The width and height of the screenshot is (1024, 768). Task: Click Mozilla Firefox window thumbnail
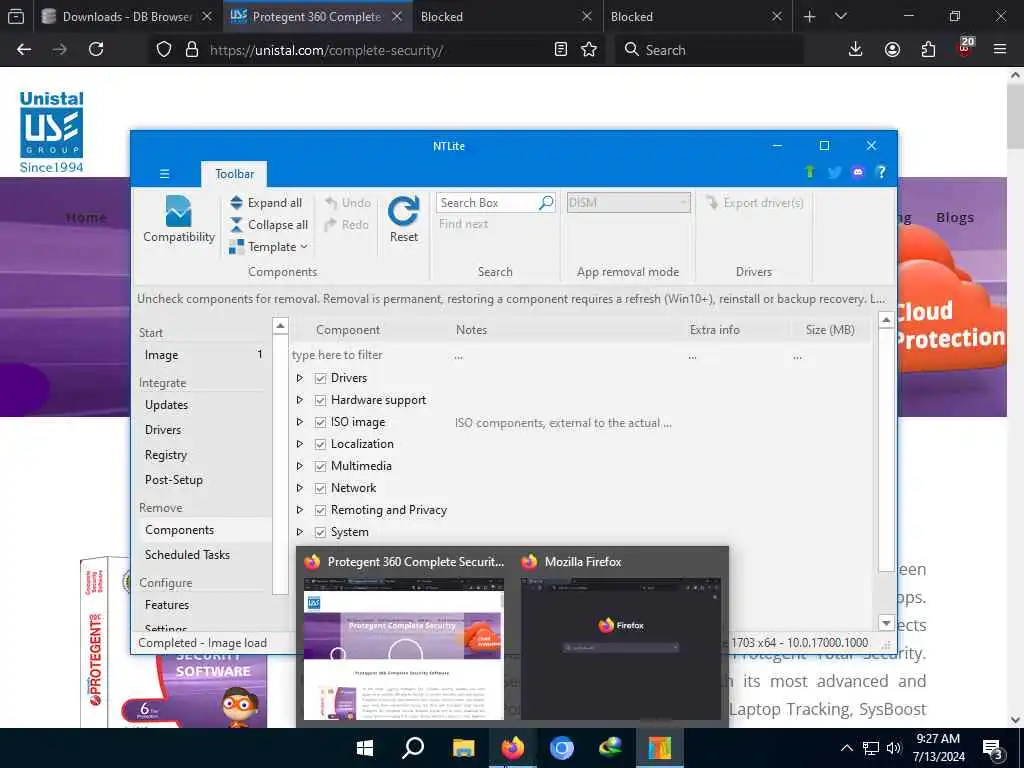point(620,648)
